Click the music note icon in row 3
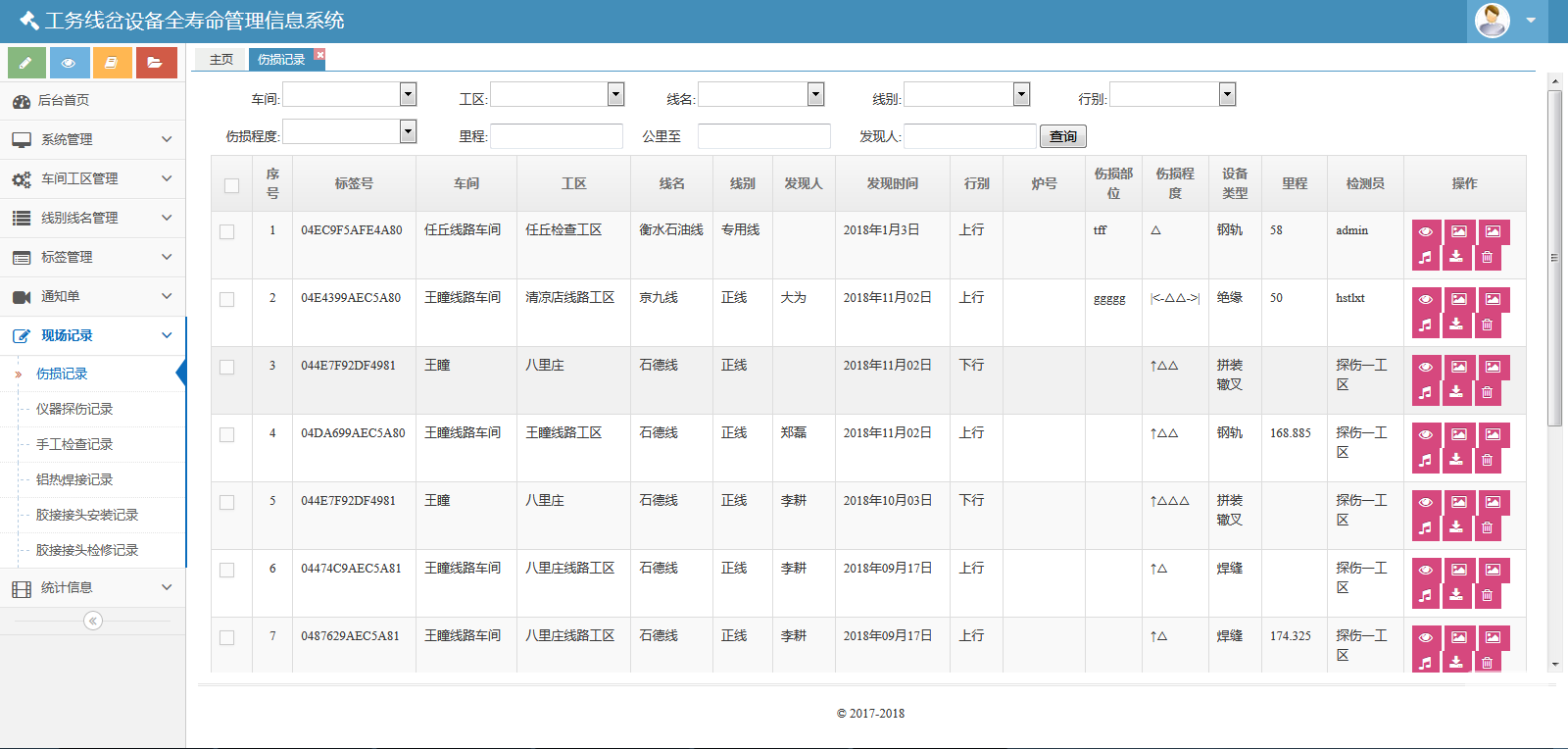 click(x=1426, y=392)
